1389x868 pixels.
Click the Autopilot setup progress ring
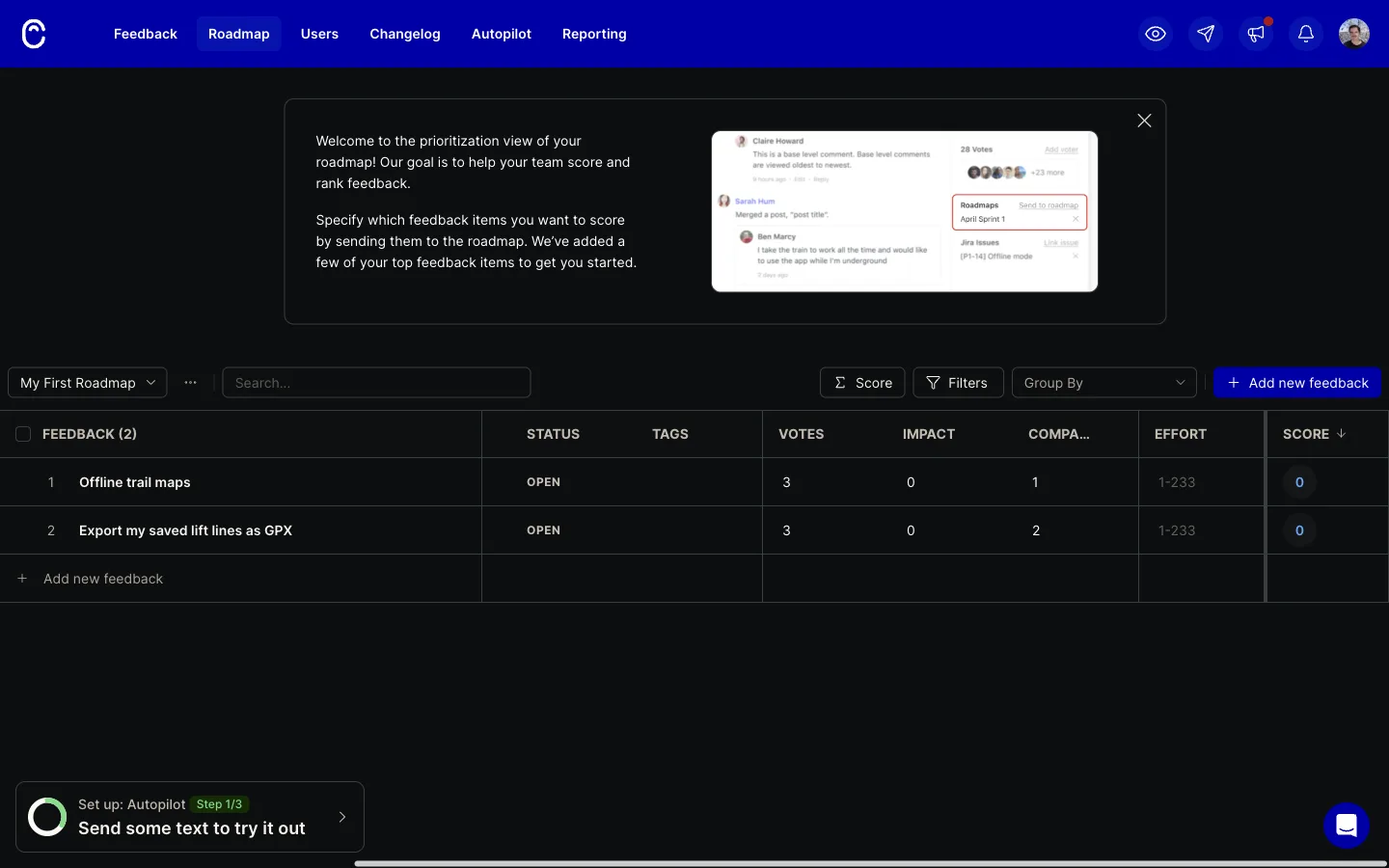(x=47, y=817)
